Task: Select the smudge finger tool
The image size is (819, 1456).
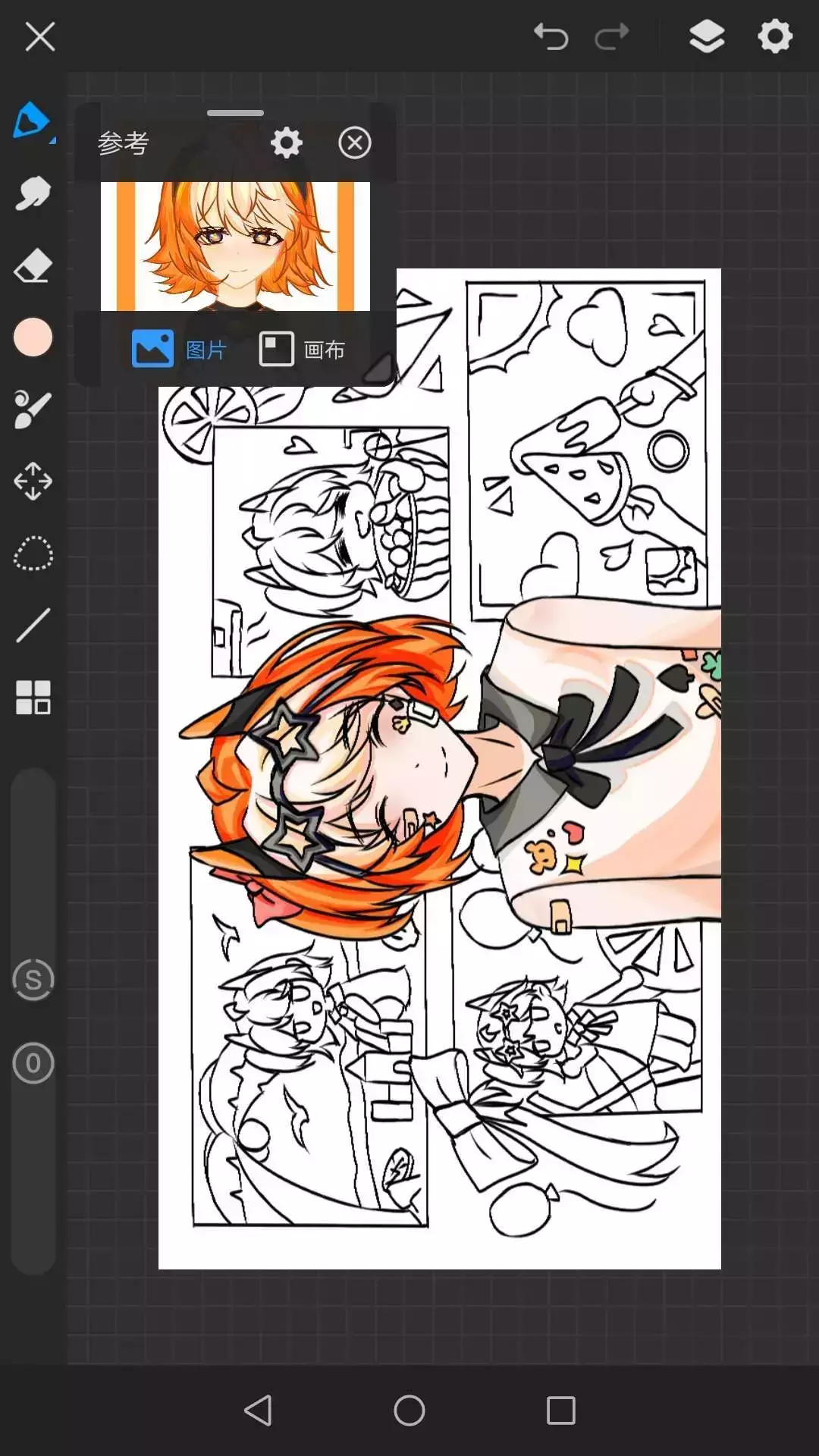Action: coord(33,193)
